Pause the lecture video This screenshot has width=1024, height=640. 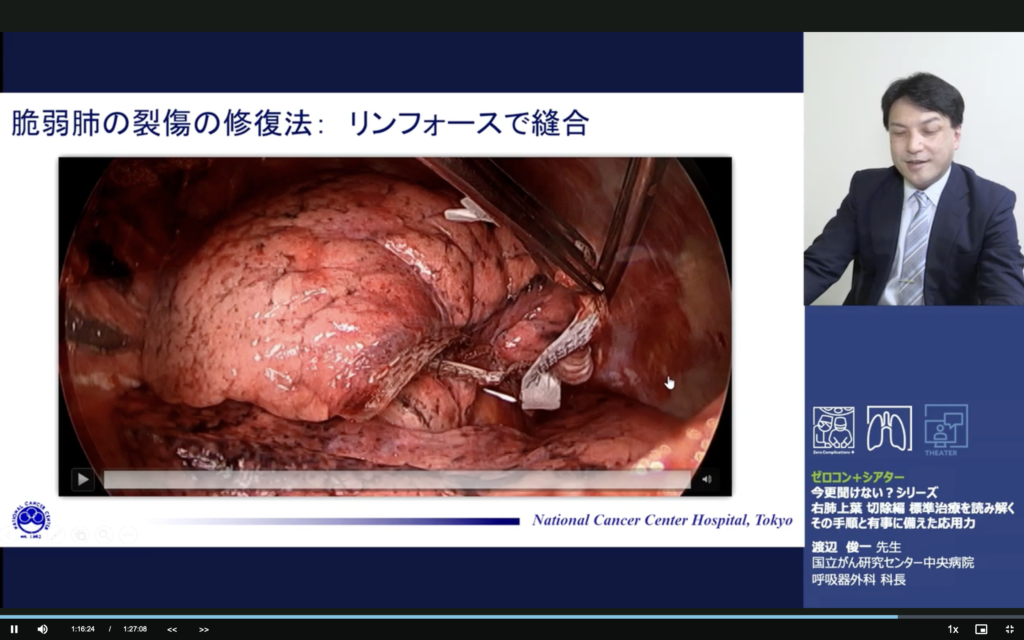point(14,629)
